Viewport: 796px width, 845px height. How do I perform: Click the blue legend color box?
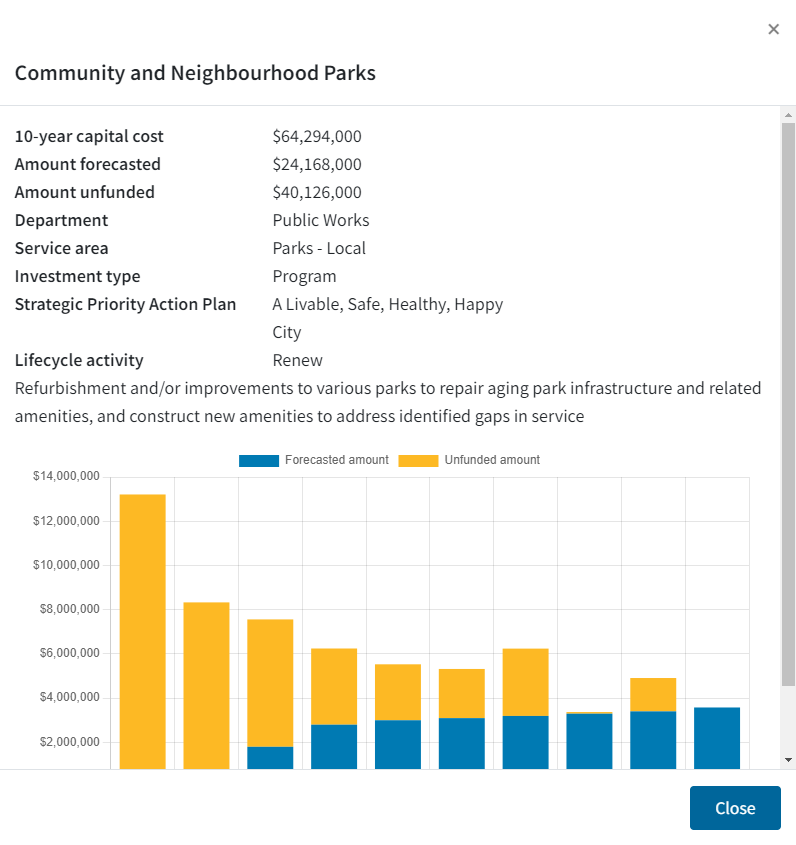coord(258,461)
